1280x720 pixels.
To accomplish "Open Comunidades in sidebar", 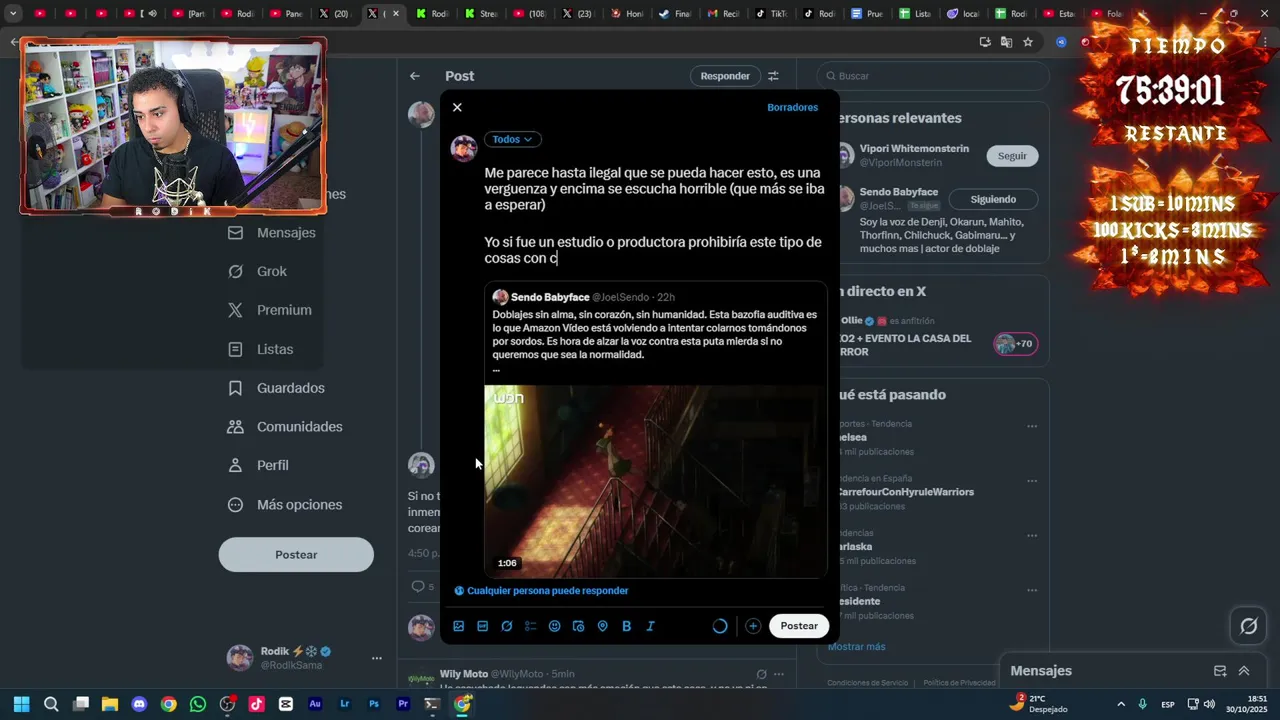I will [x=285, y=427].
